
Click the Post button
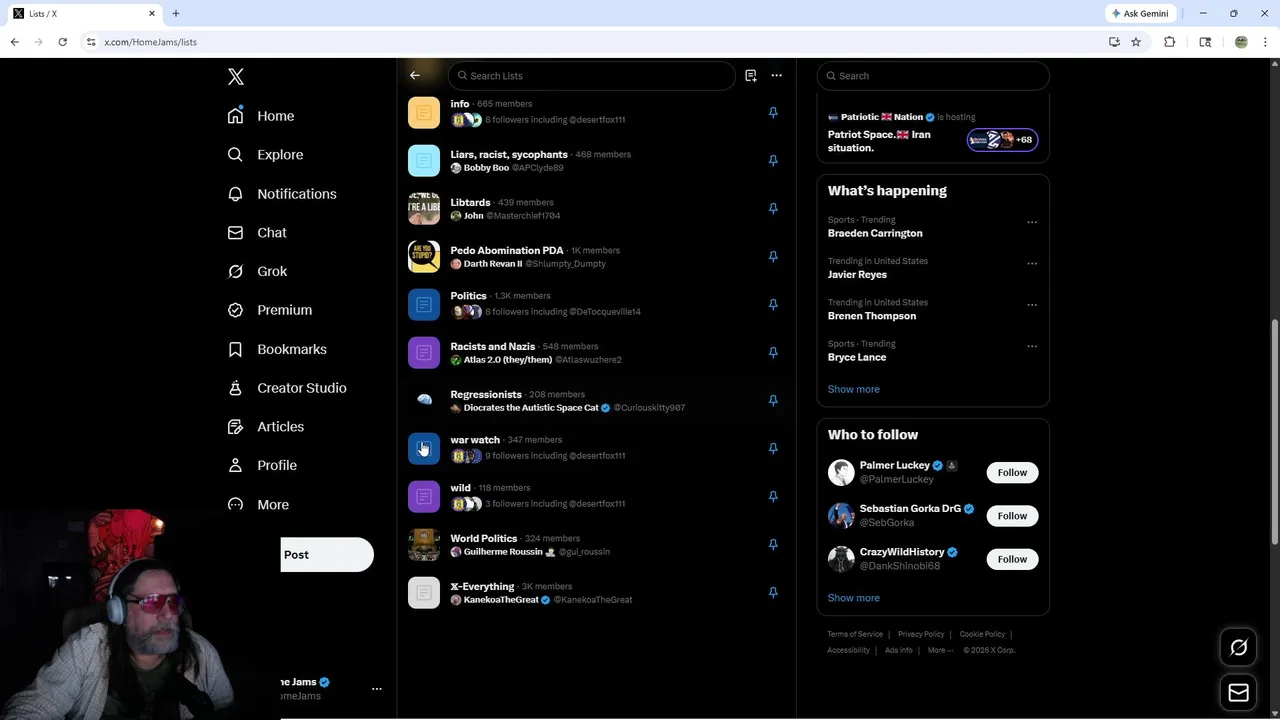[x=327, y=555]
